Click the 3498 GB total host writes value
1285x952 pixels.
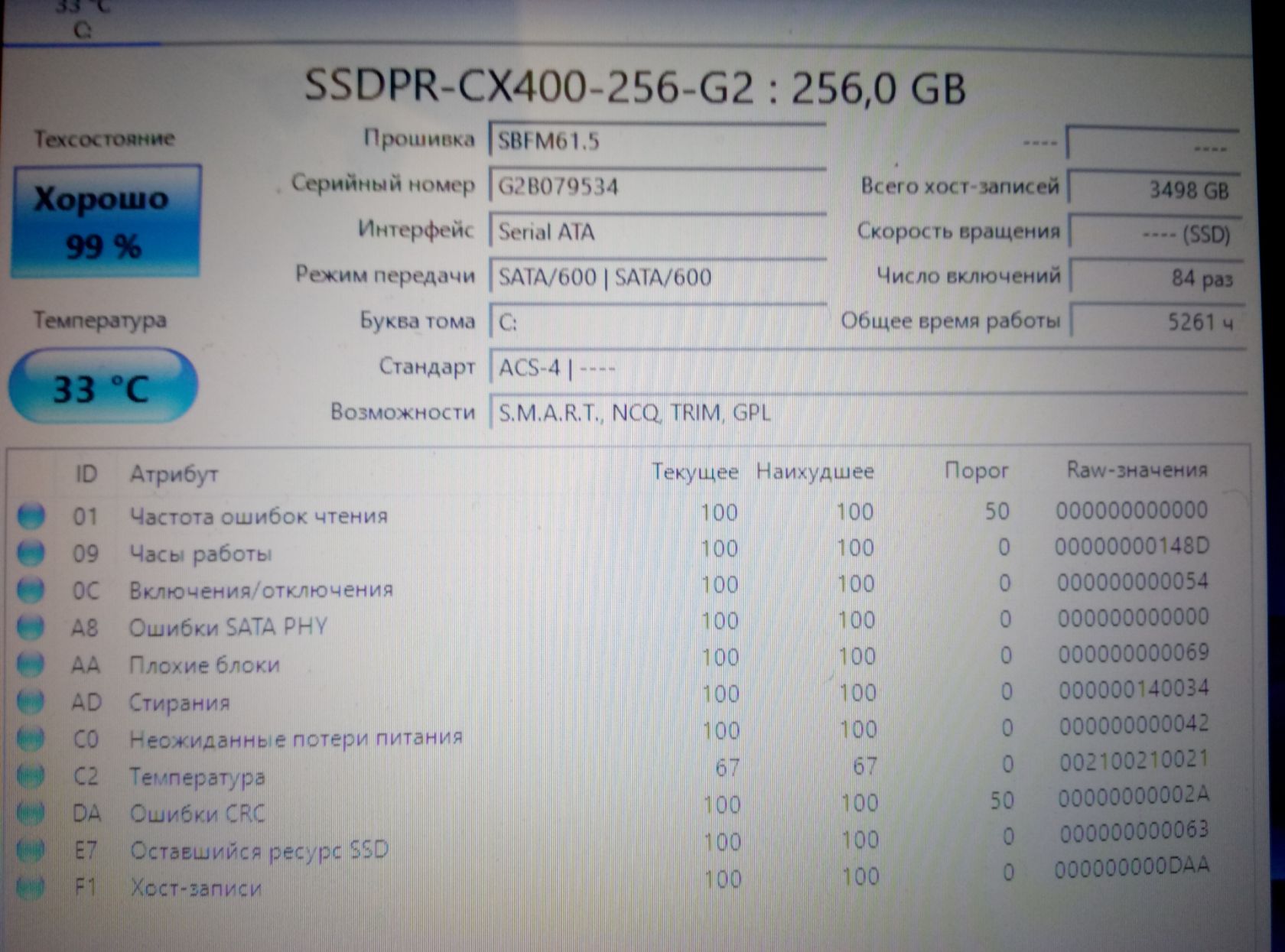pos(1154,189)
